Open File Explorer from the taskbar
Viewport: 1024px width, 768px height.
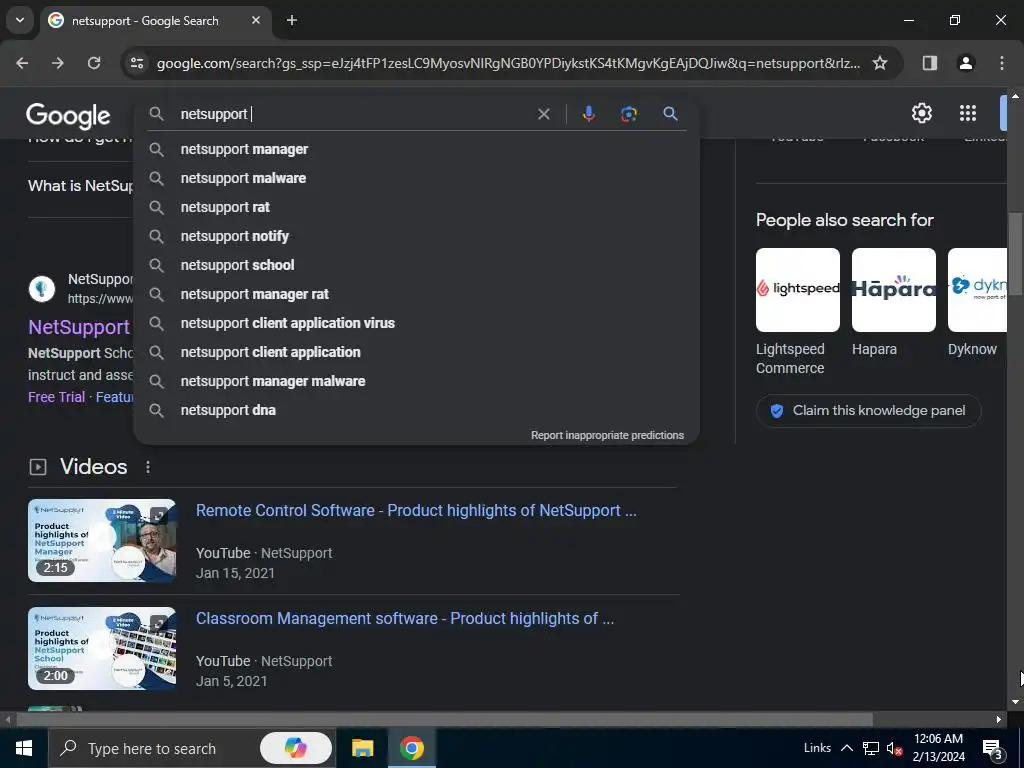coord(362,748)
